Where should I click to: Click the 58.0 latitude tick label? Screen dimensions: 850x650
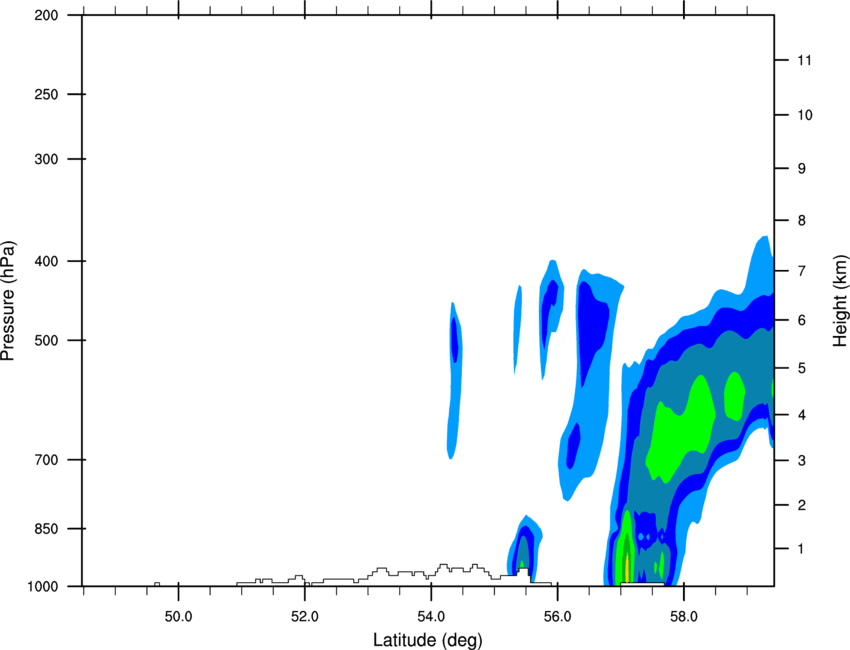pyautogui.click(x=684, y=617)
